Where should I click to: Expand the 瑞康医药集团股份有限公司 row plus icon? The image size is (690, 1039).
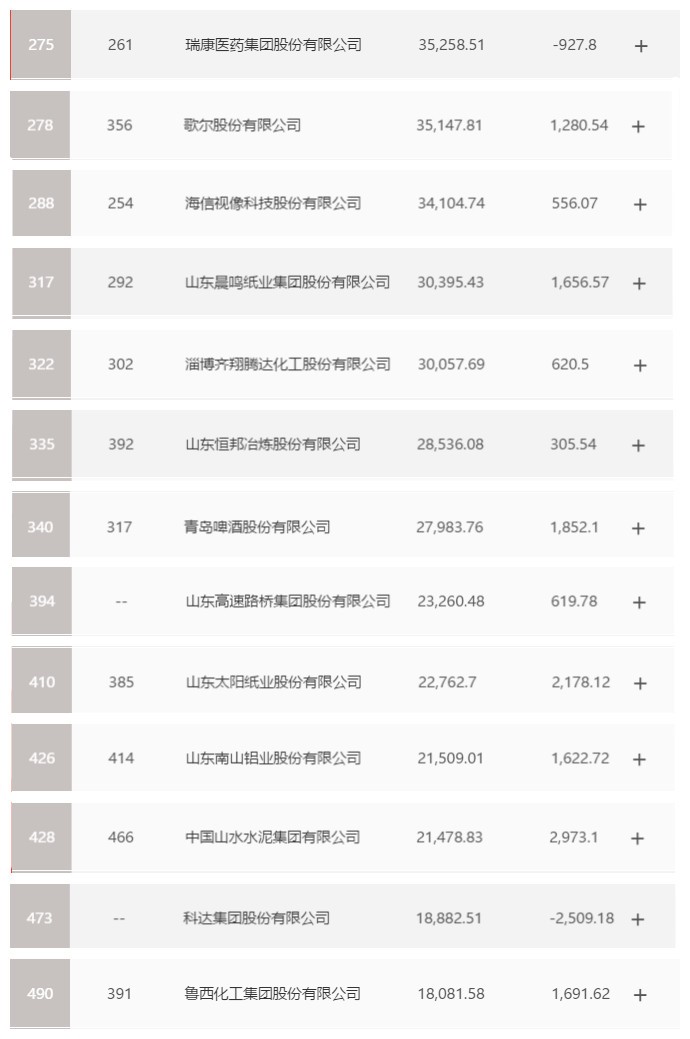(x=641, y=46)
